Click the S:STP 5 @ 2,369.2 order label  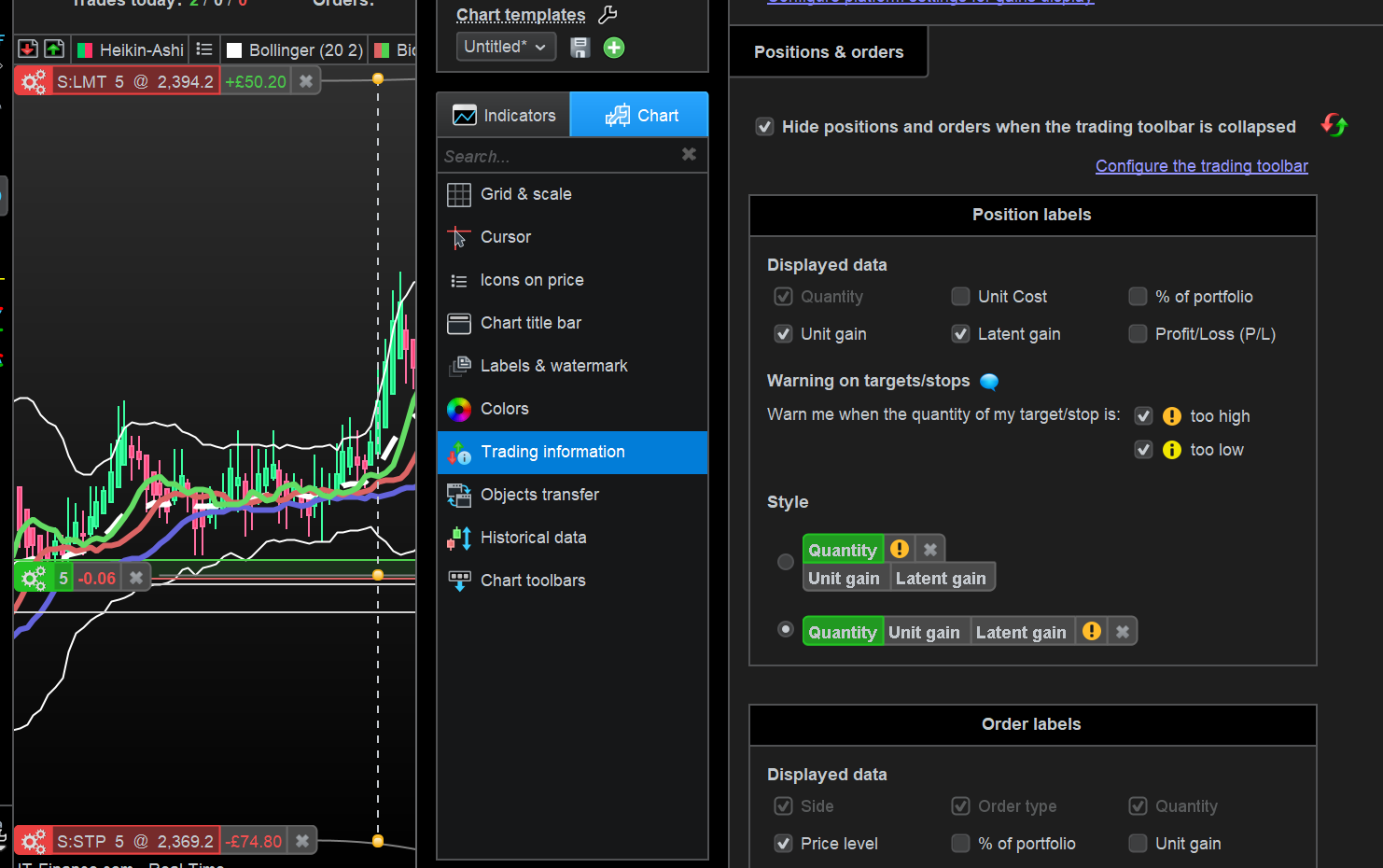(x=135, y=842)
